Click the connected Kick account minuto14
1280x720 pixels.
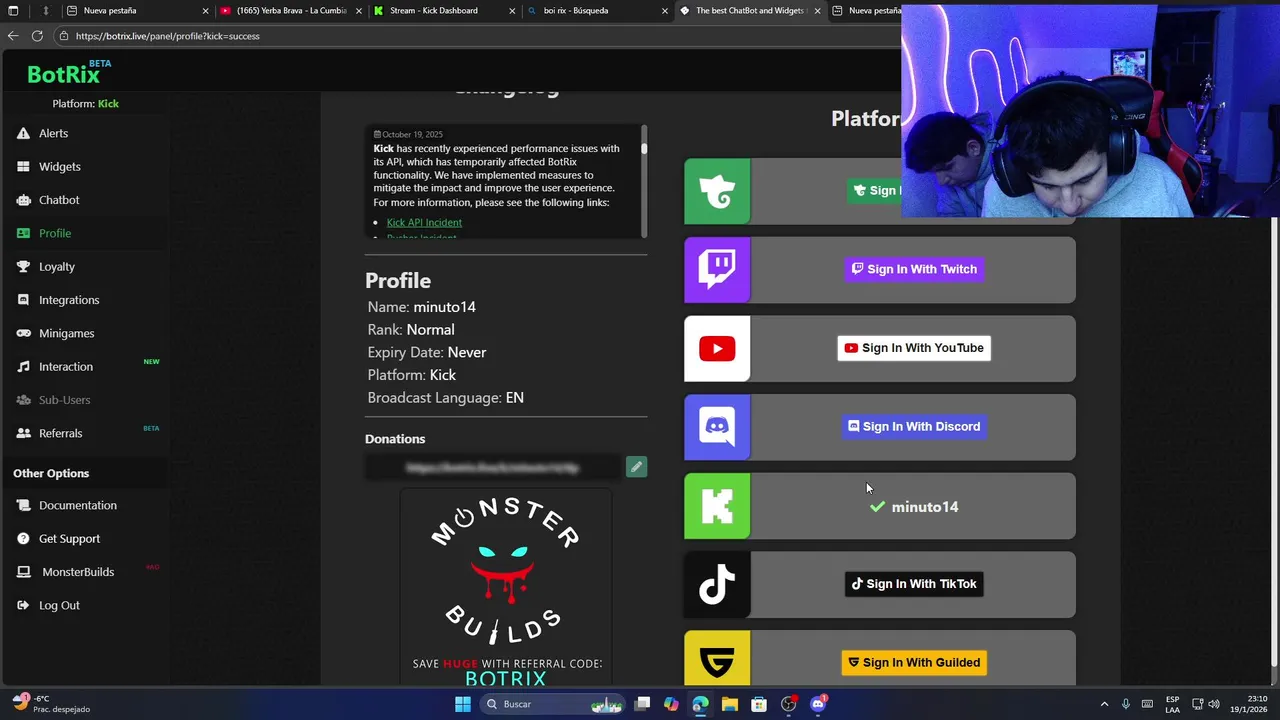914,507
